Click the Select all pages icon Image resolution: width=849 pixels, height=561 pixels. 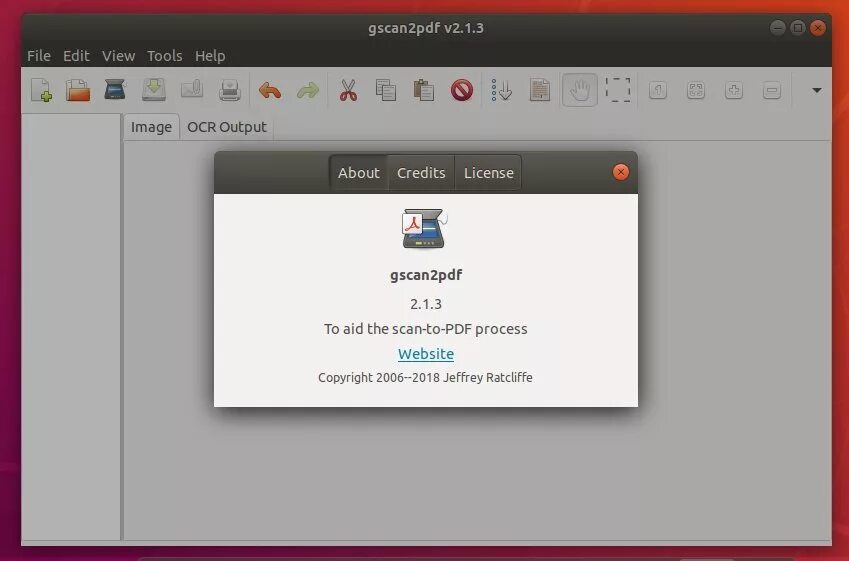[x=540, y=90]
